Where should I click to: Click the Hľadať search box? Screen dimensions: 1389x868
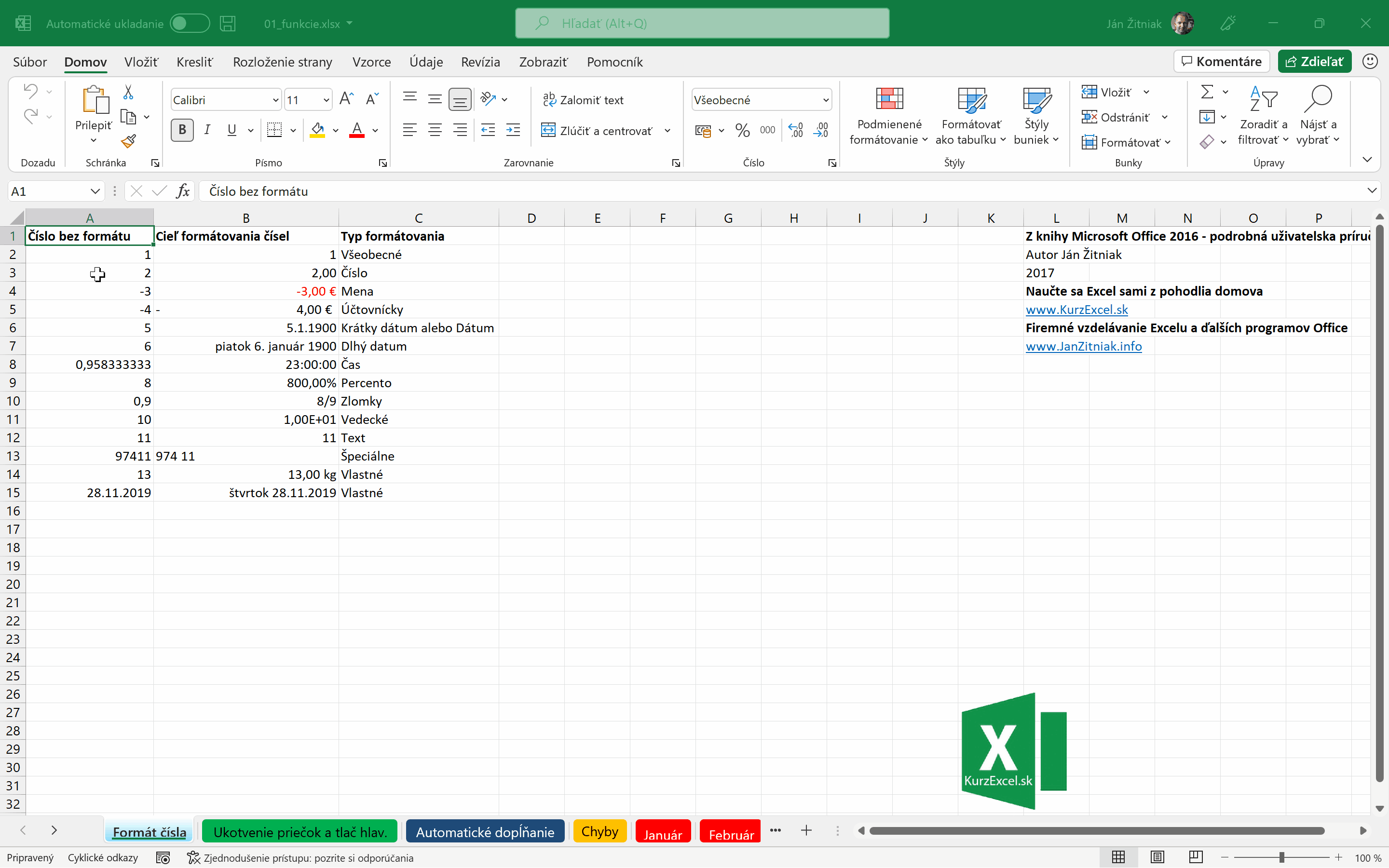[702, 24]
